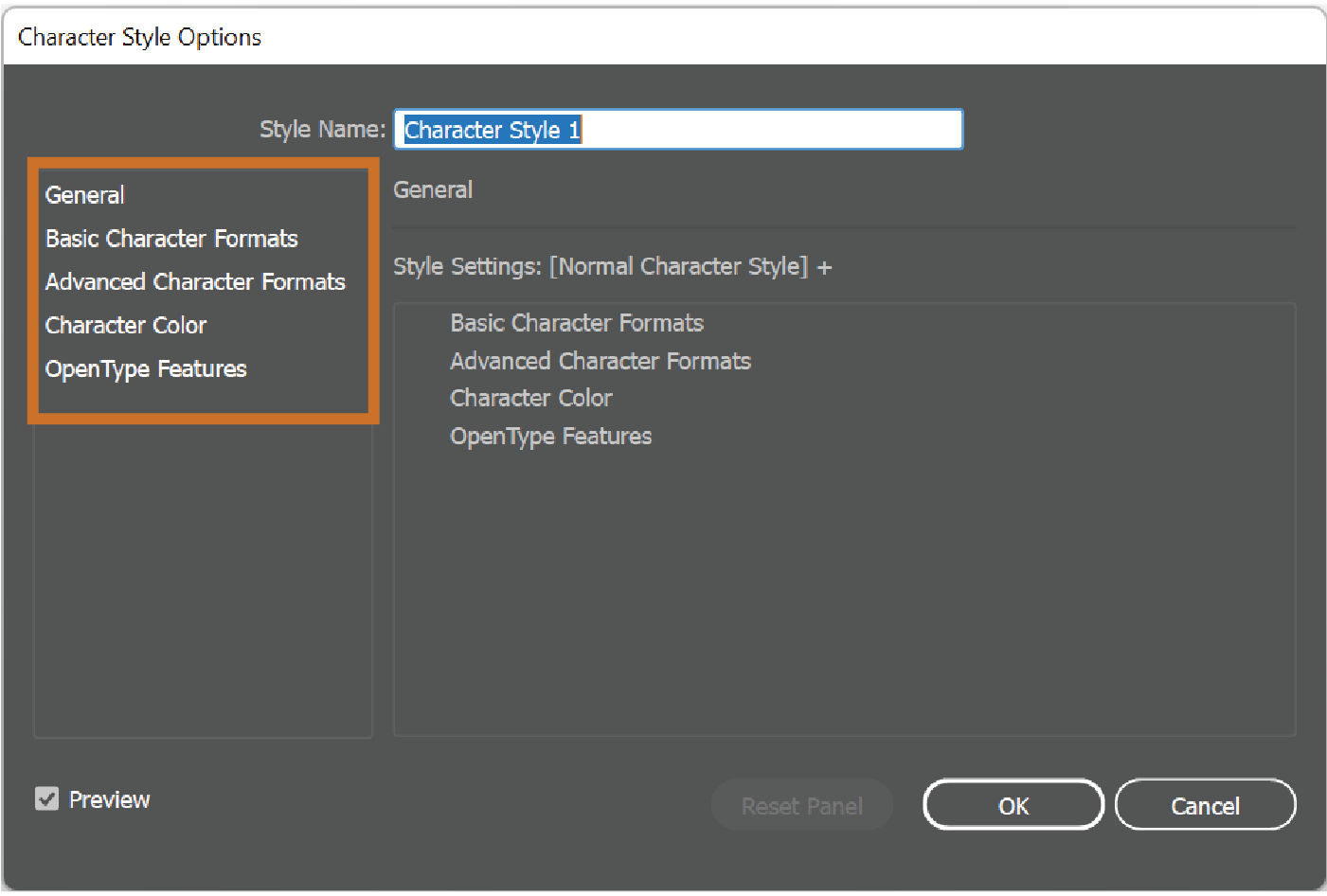Screen dimensions: 1327x896
Task: Select General in the left panel
Action: [x=84, y=195]
